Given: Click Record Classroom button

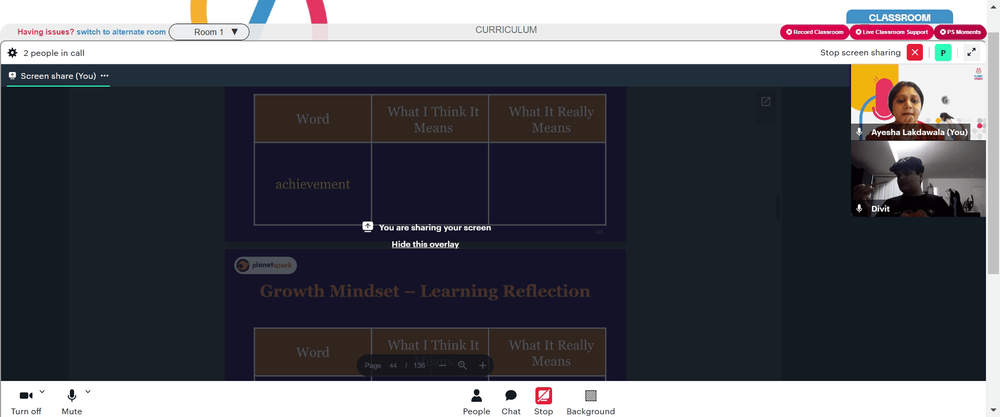Looking at the screenshot, I should click(x=814, y=32).
